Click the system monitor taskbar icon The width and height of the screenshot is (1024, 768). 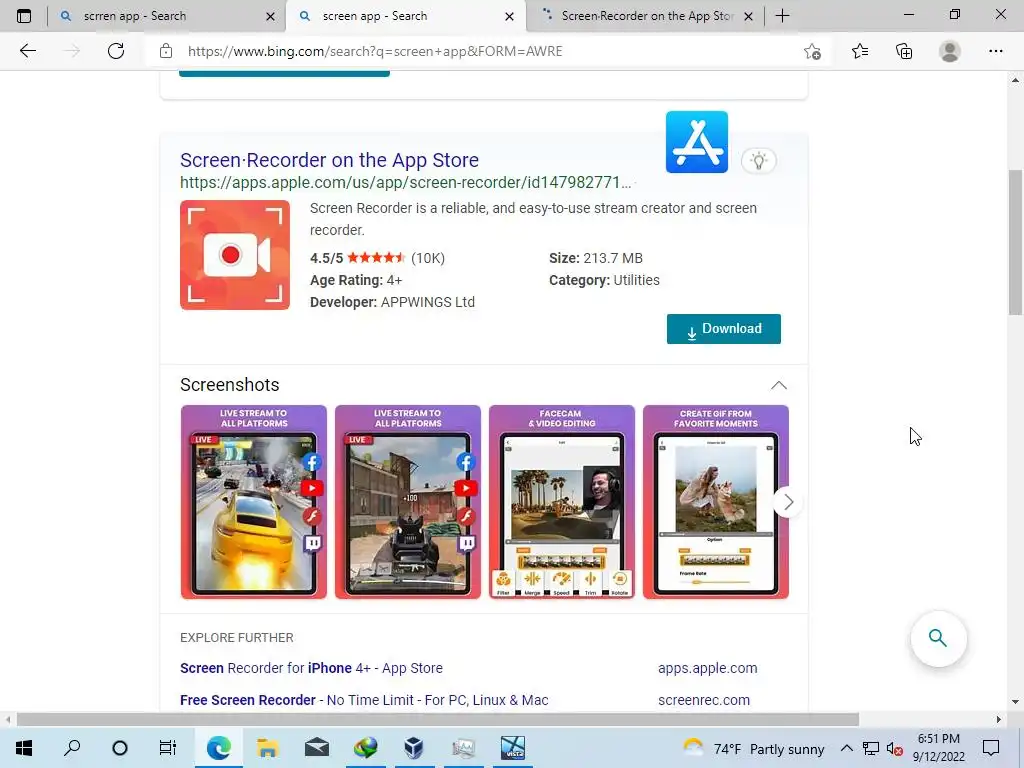[x=463, y=748]
